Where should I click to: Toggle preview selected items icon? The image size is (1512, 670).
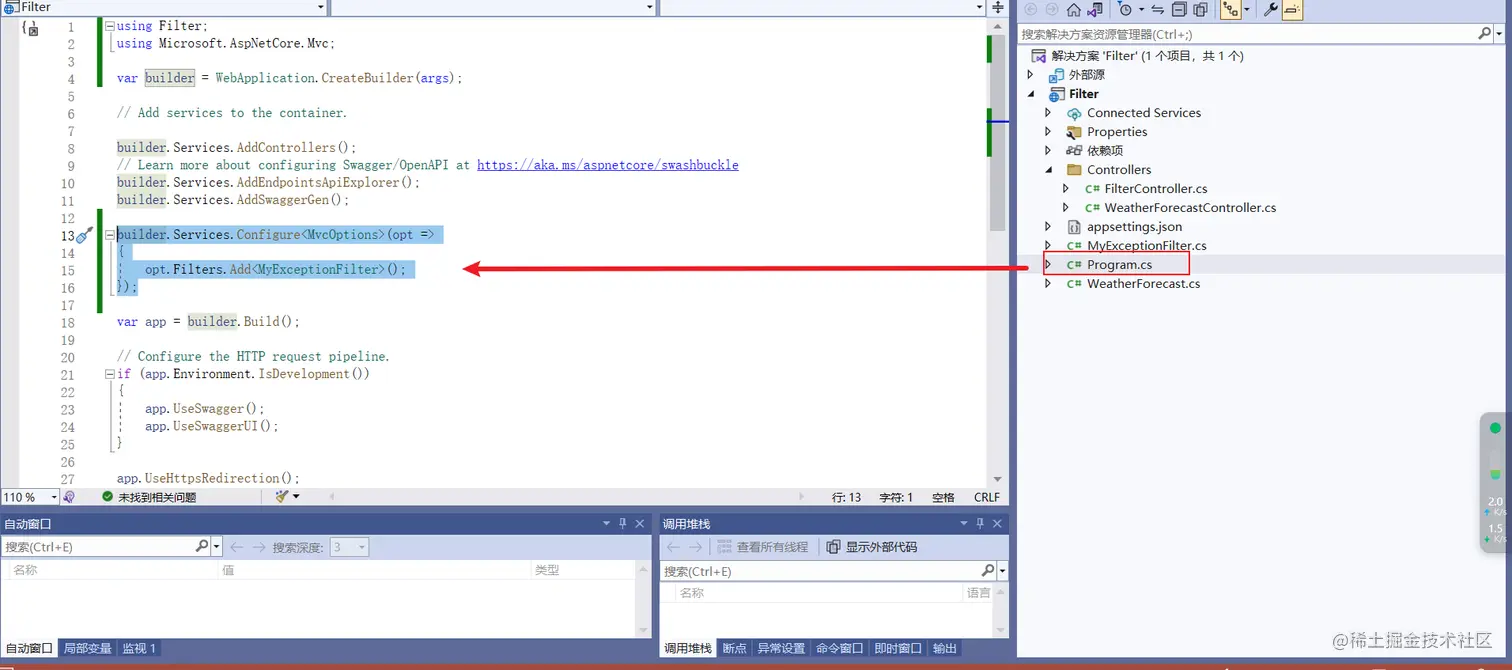pos(1292,10)
